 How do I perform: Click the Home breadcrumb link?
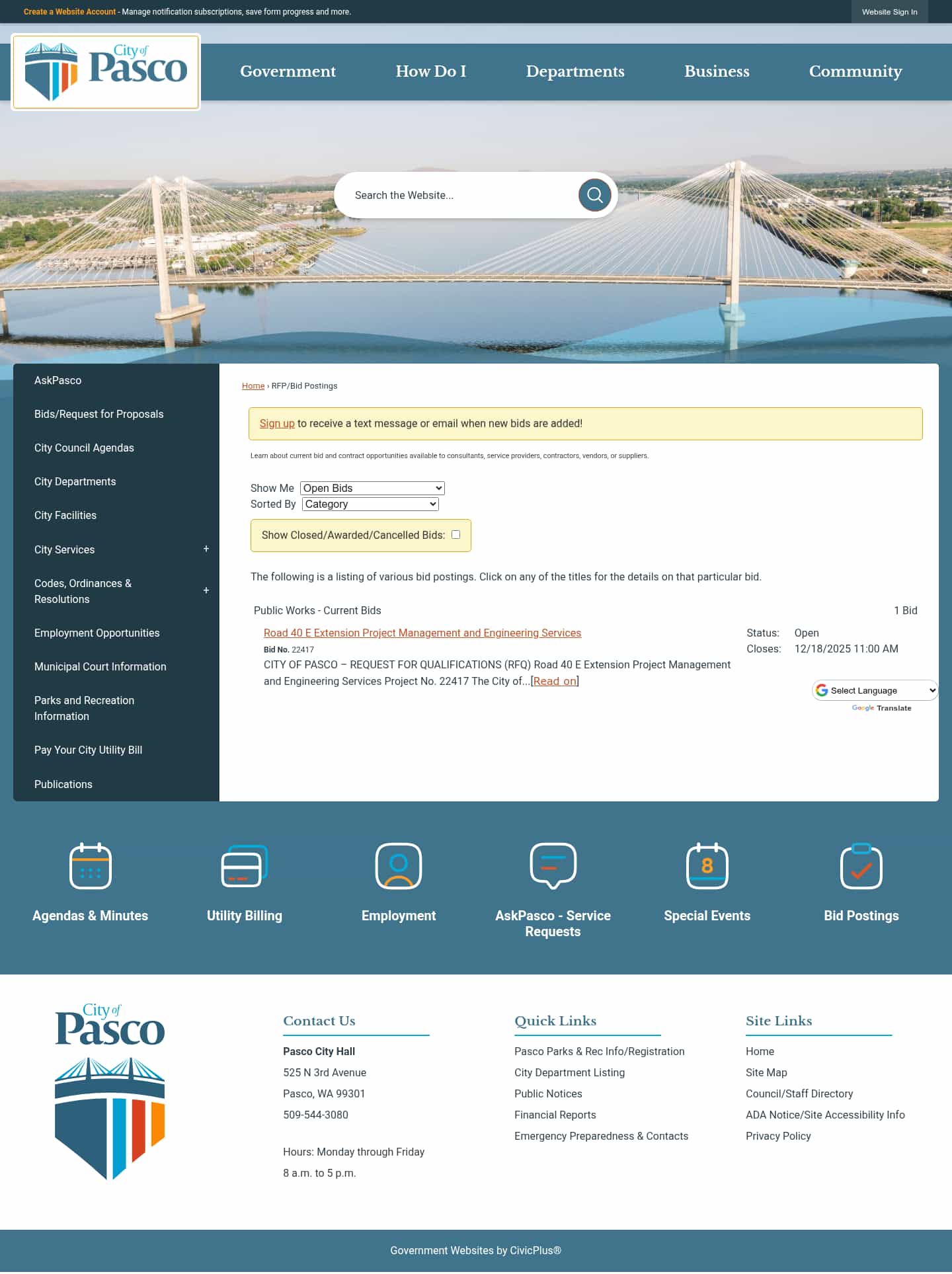click(x=253, y=386)
